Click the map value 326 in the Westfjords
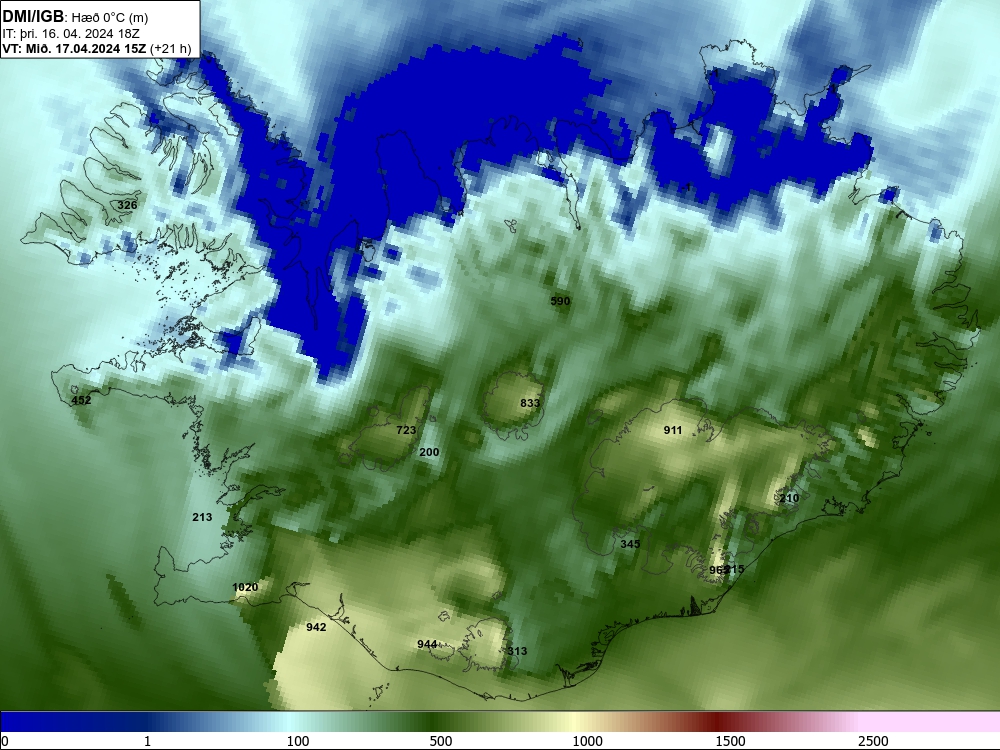The height and width of the screenshot is (750, 1000). [127, 205]
